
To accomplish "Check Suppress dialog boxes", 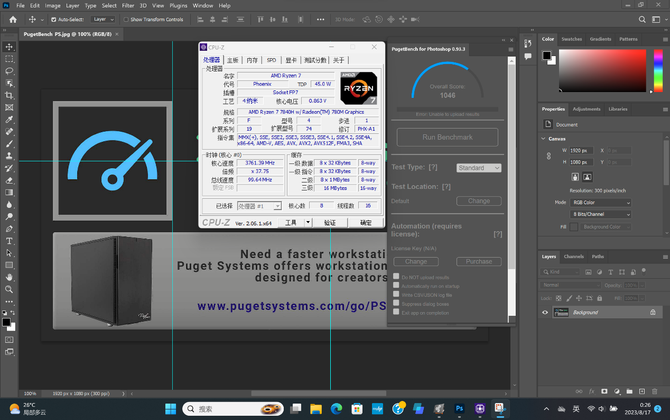I will click(x=396, y=303).
